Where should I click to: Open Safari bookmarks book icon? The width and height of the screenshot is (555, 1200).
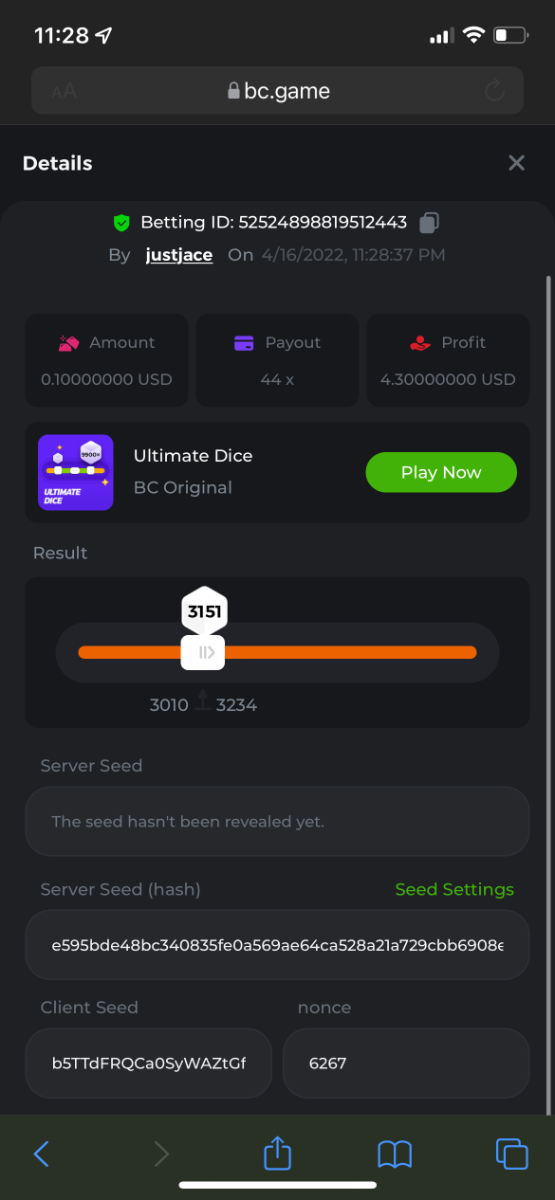click(x=395, y=1155)
